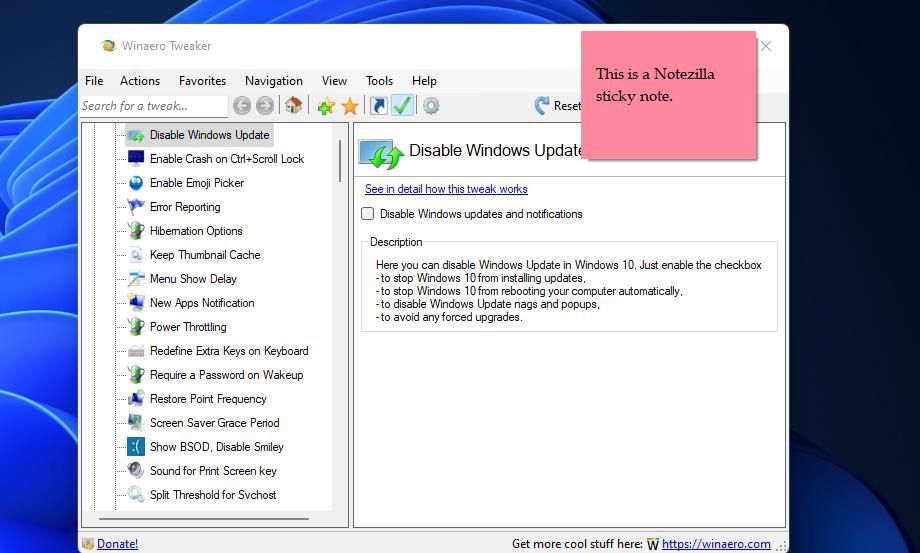Open See in detail how this tweak works link
The image size is (920, 553).
point(446,189)
